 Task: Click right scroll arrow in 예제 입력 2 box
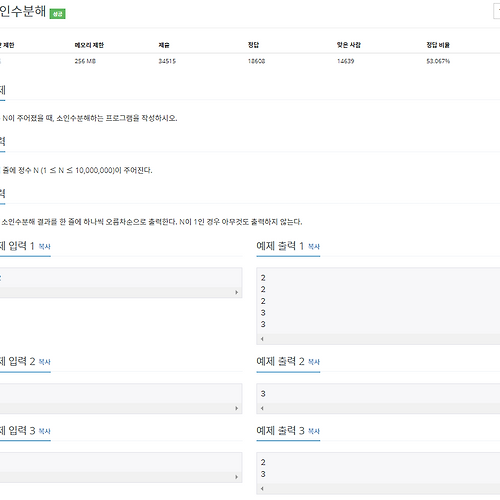coord(237,408)
